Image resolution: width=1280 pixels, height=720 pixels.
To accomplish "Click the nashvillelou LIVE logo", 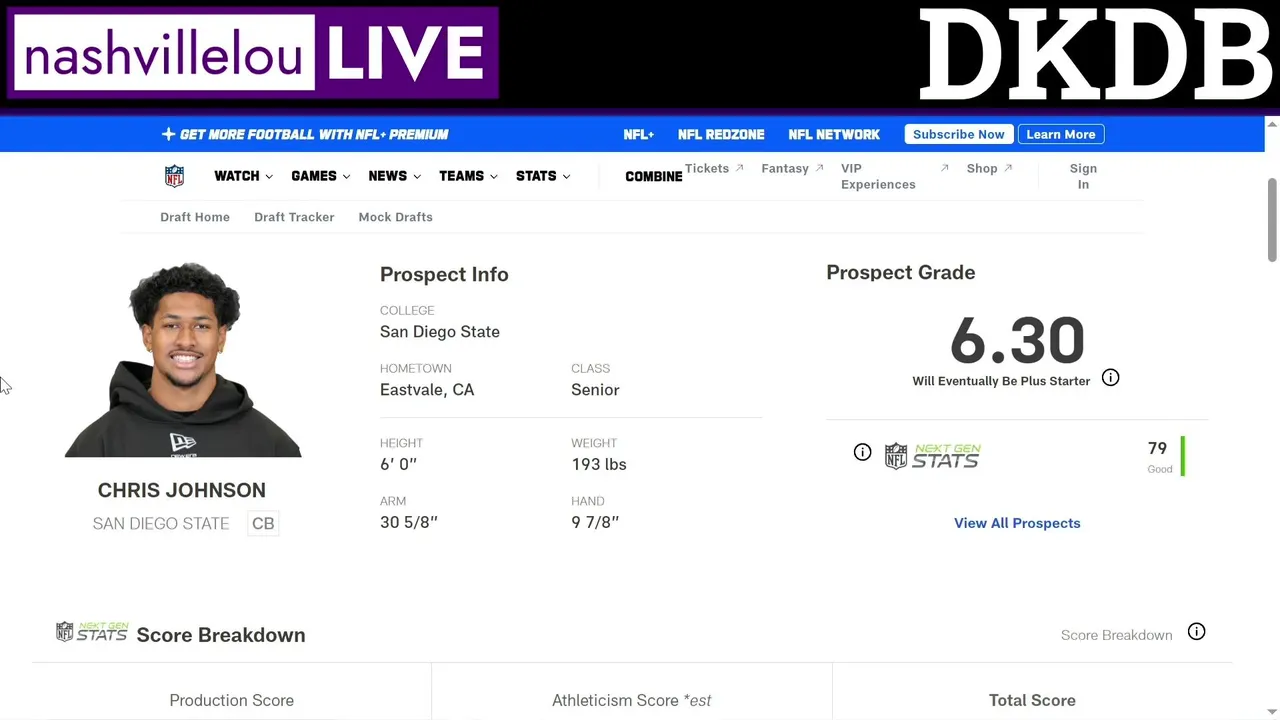I will pyautogui.click(x=254, y=54).
